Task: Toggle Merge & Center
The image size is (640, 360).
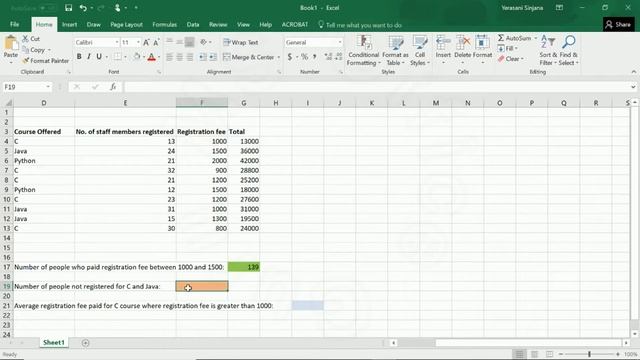Action: pyautogui.click(x=249, y=57)
